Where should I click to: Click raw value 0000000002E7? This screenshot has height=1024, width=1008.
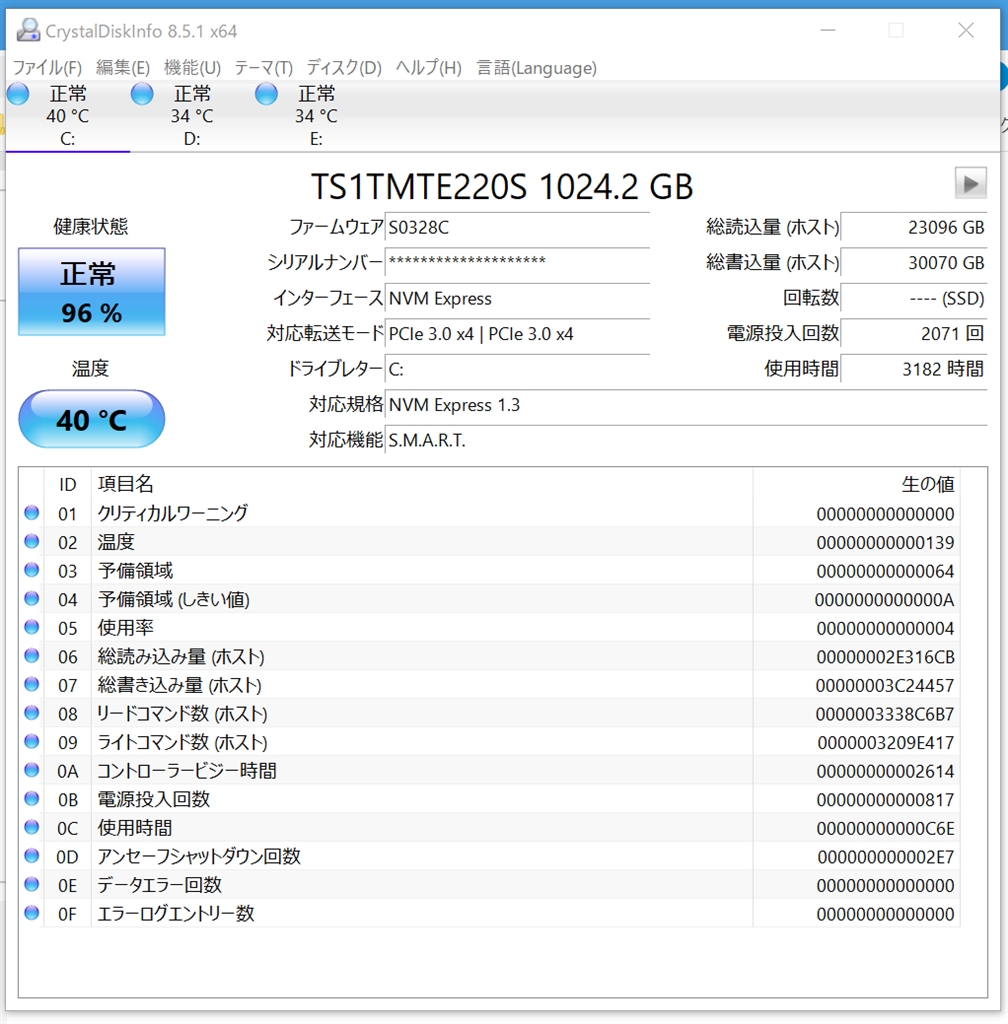click(886, 857)
